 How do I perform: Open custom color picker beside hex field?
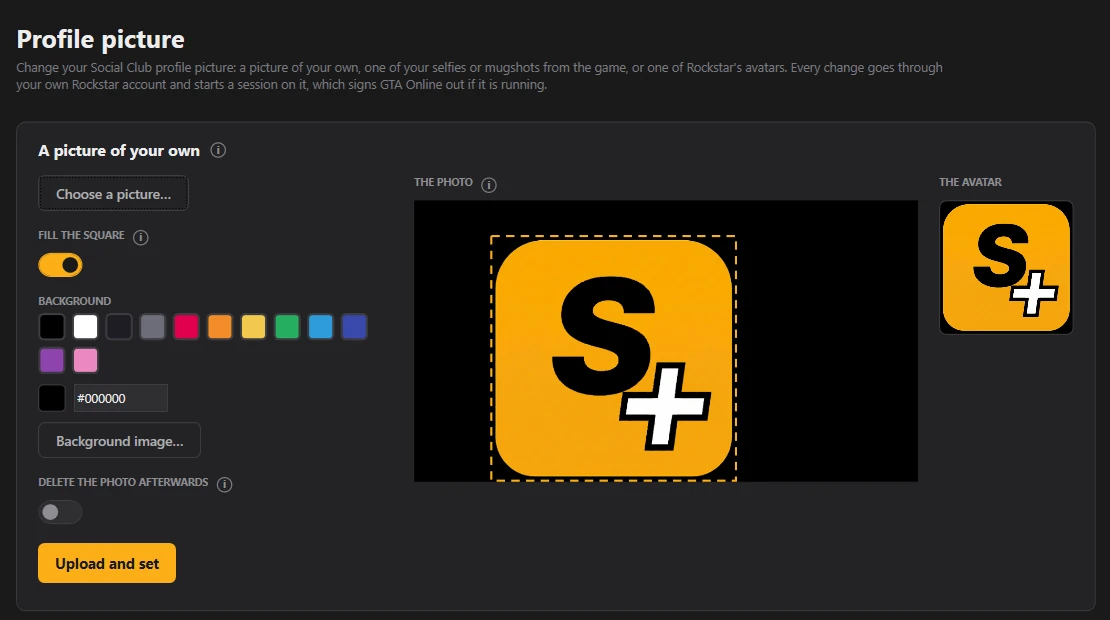tap(52, 398)
